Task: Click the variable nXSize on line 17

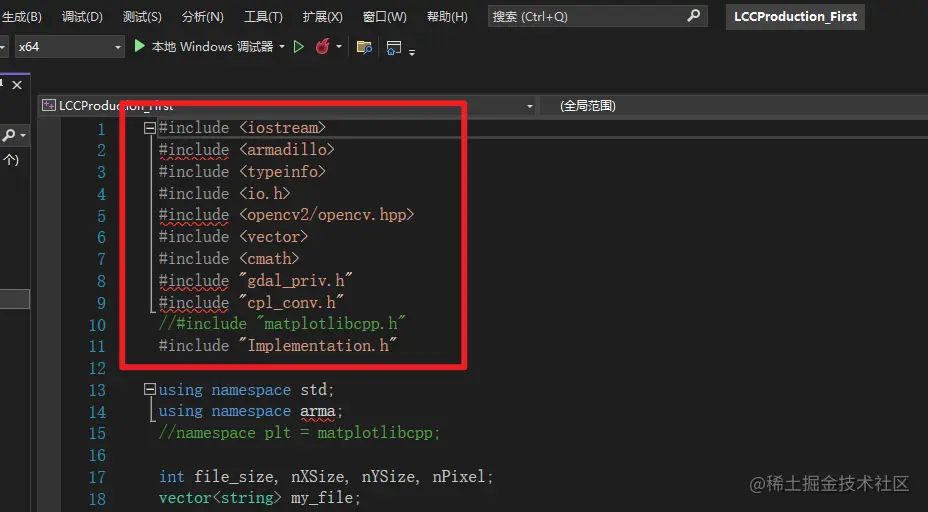Action: 317,476
